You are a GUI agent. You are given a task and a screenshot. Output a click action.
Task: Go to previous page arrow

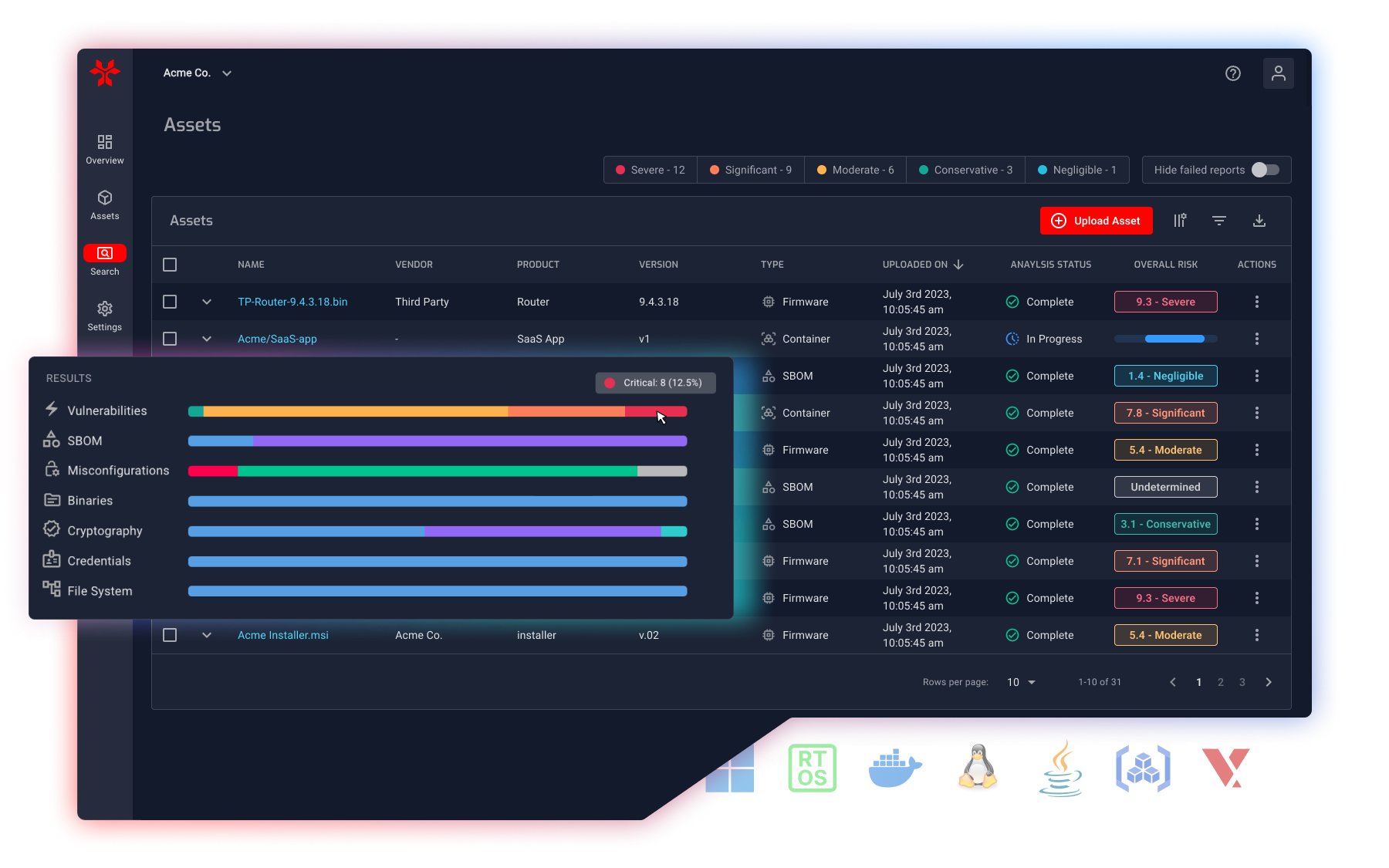pos(1173,682)
